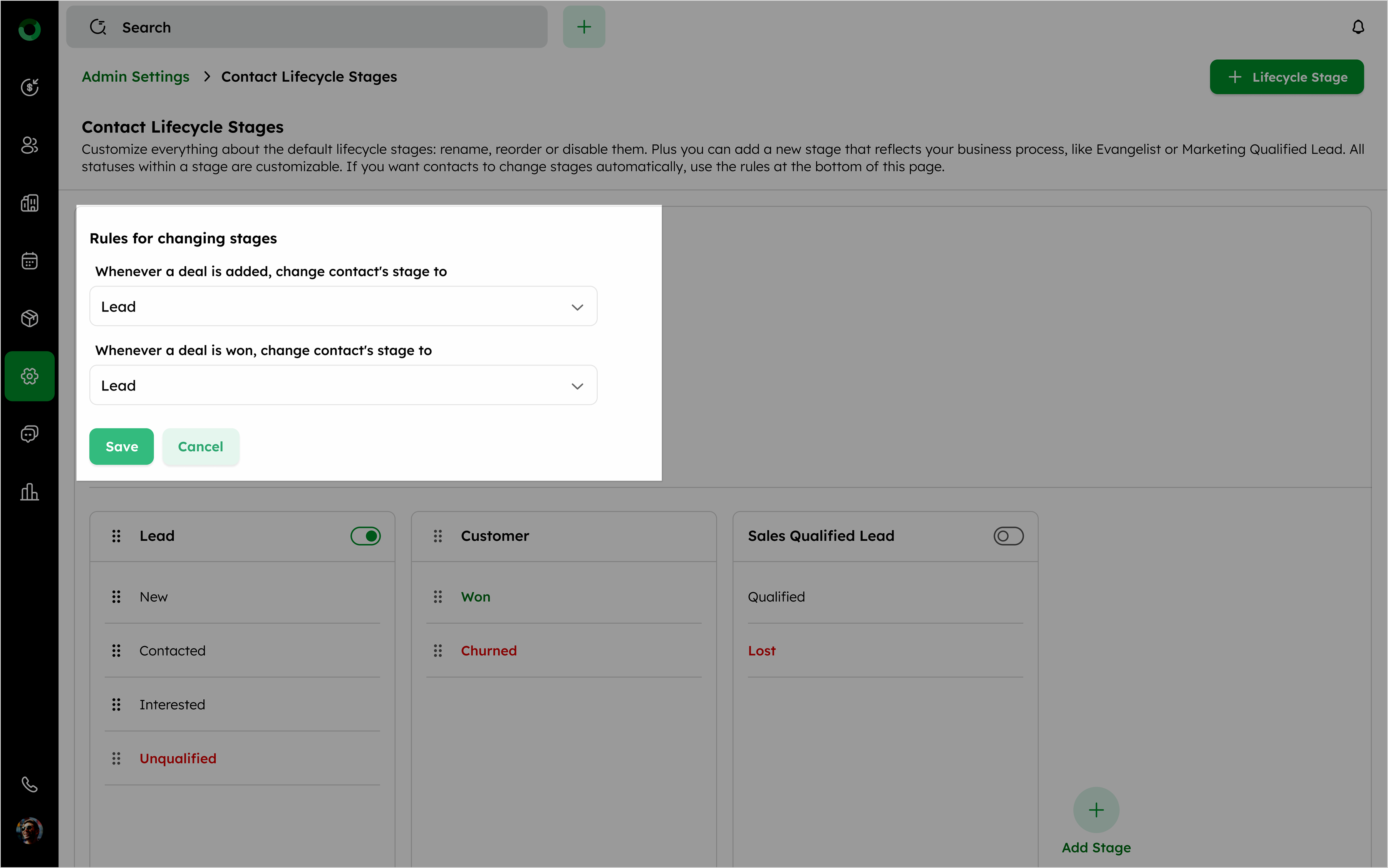Viewport: 1388px width, 868px height.
Task: Save the stage change rules
Action: coord(122,447)
